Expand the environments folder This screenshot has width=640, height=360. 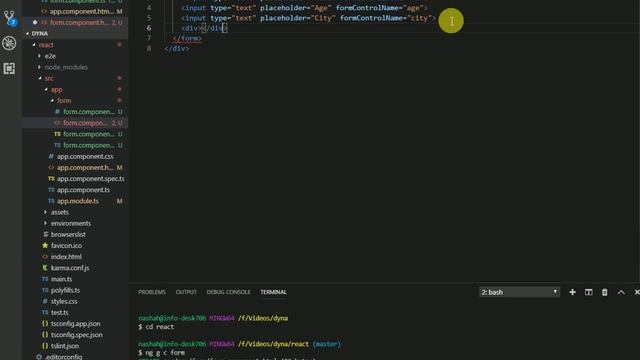71,223
